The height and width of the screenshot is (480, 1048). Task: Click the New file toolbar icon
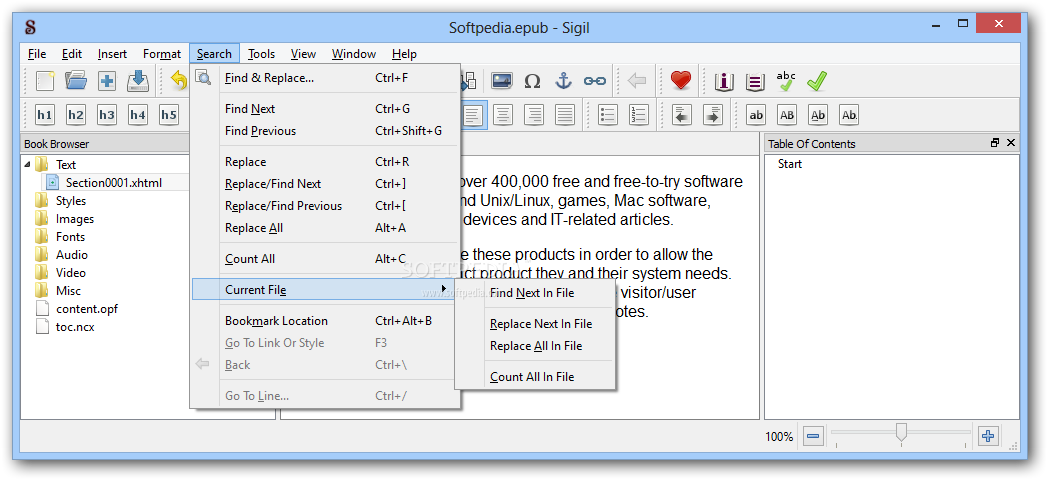(45, 81)
